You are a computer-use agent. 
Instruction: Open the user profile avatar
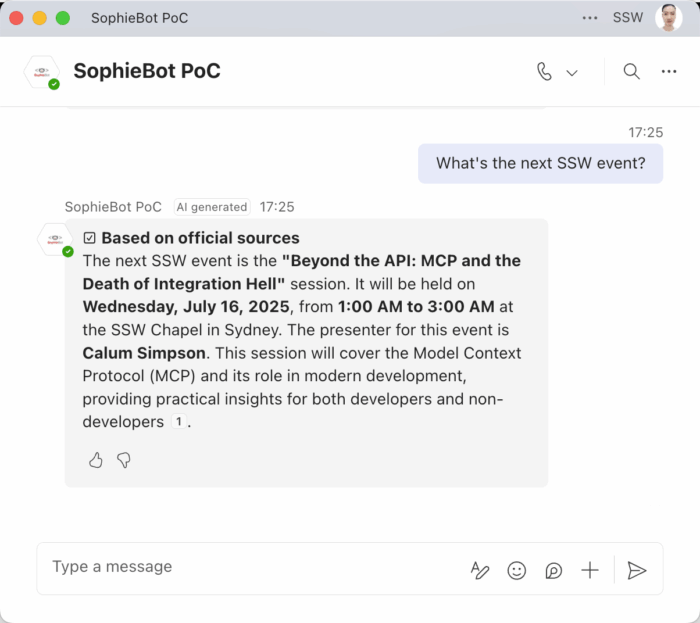coord(668,18)
